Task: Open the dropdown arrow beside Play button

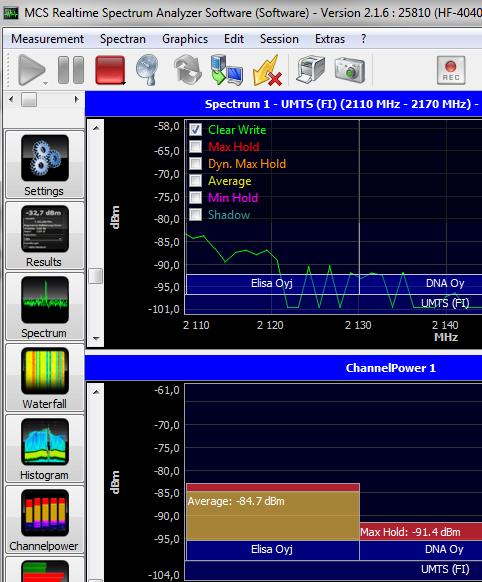Action: [x=45, y=83]
